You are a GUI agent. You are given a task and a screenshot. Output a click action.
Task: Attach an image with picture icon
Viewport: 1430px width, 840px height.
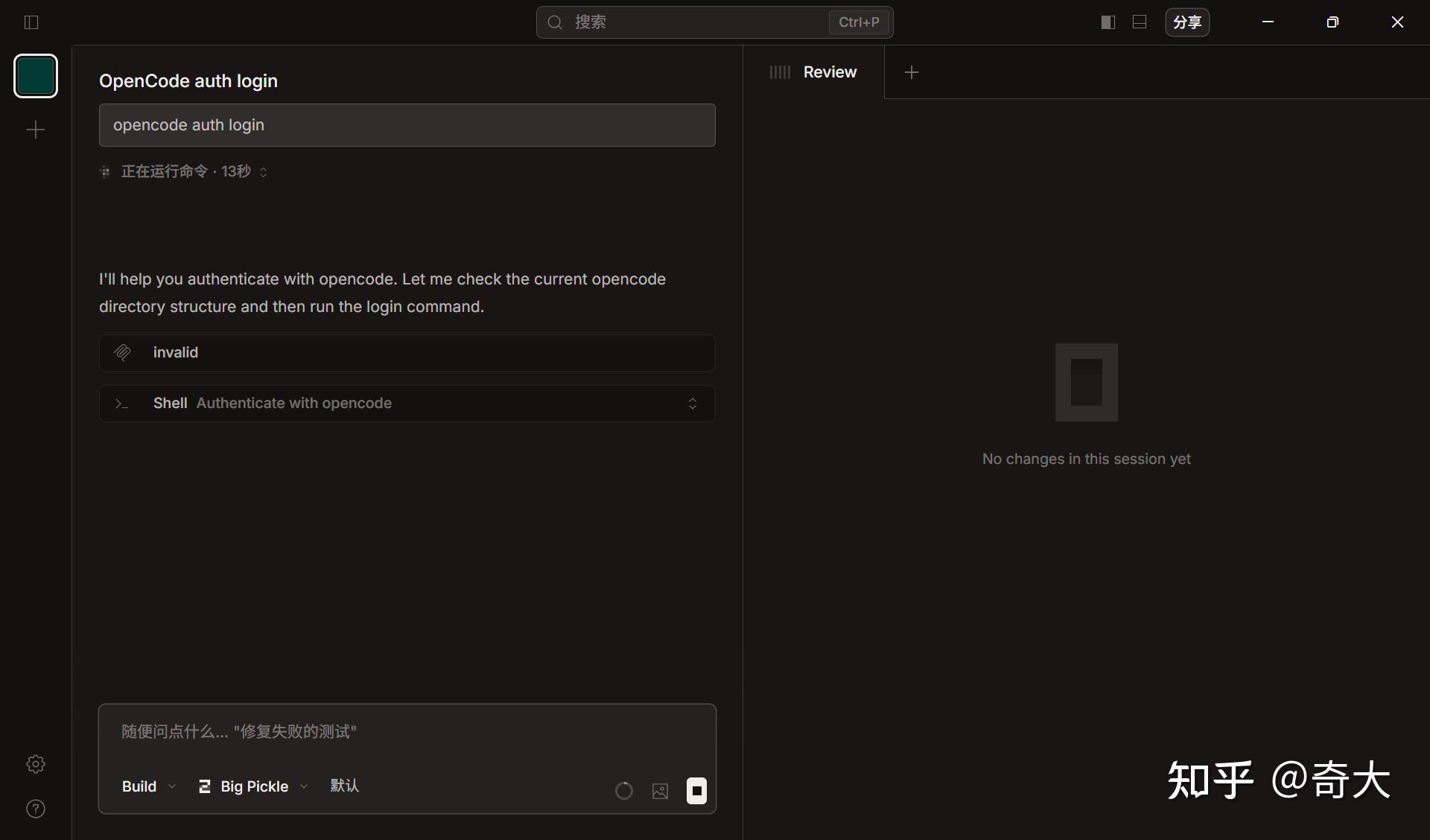pos(660,791)
